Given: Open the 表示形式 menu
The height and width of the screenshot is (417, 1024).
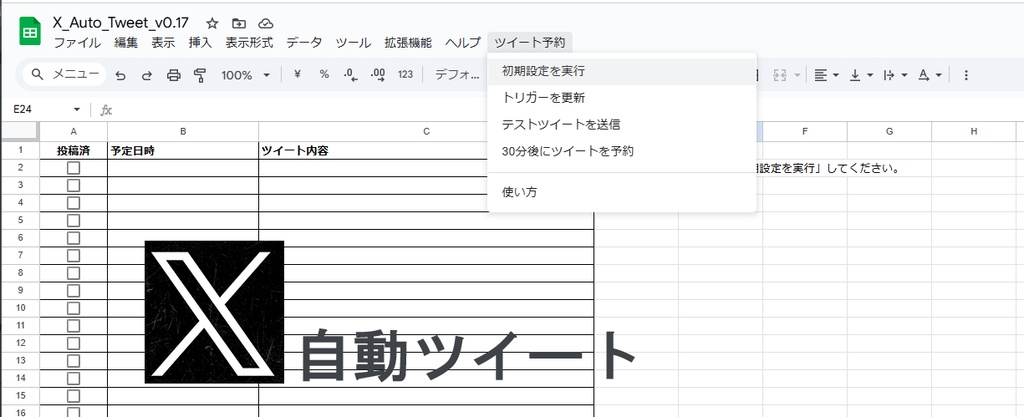Looking at the screenshot, I should point(249,43).
